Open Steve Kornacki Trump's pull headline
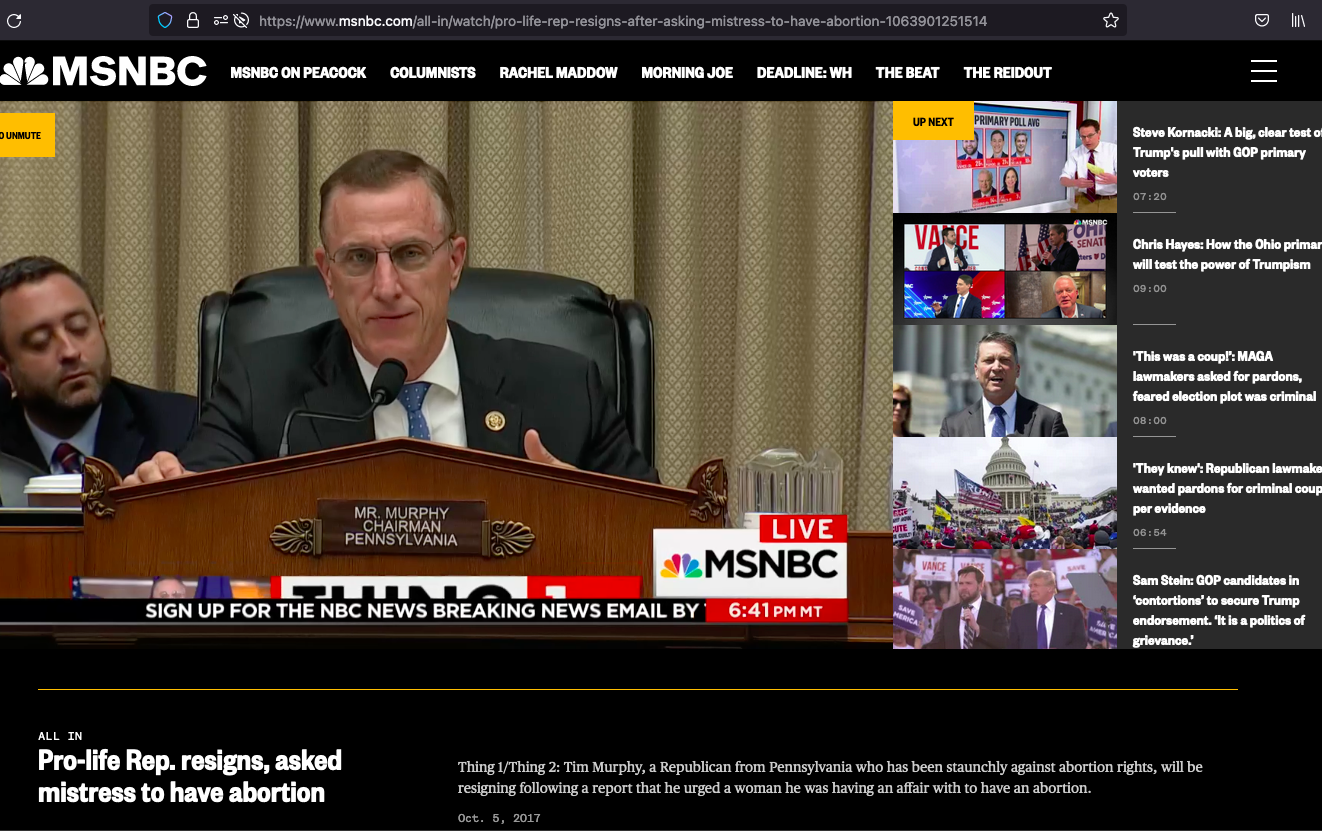Viewport: 1322px width, 831px height. pyautogui.click(x=1227, y=152)
